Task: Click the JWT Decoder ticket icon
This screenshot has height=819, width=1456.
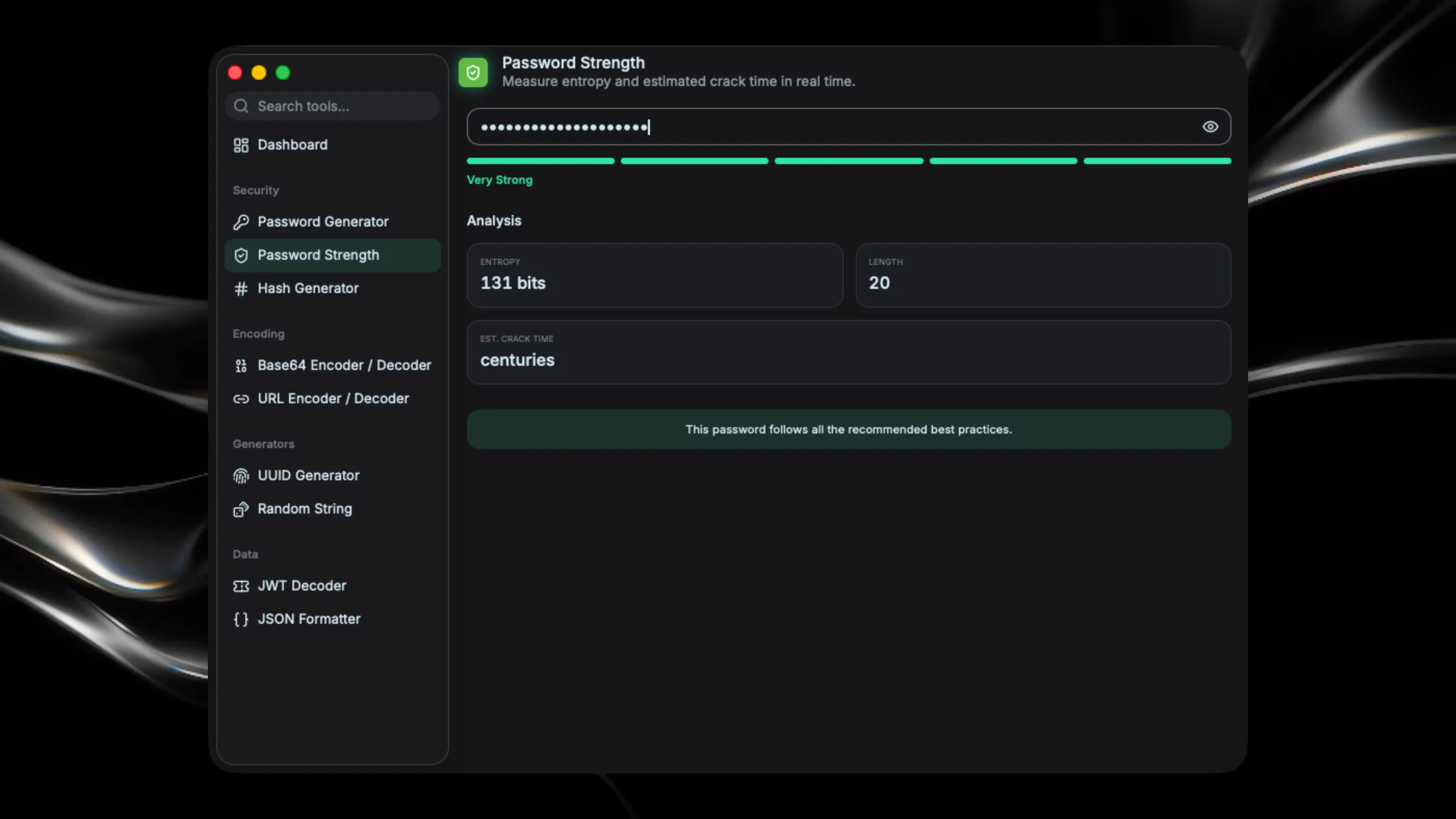Action: 241,586
